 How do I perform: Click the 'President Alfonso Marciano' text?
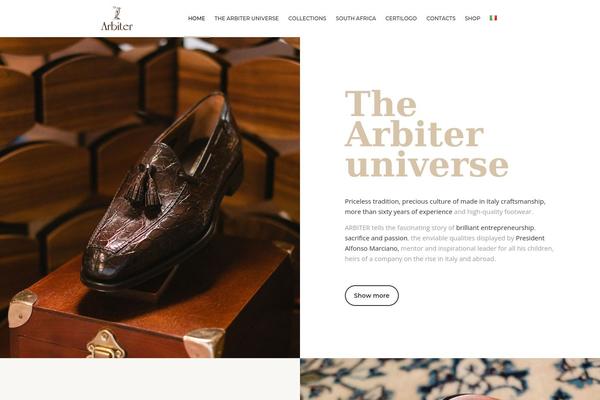(x=445, y=243)
